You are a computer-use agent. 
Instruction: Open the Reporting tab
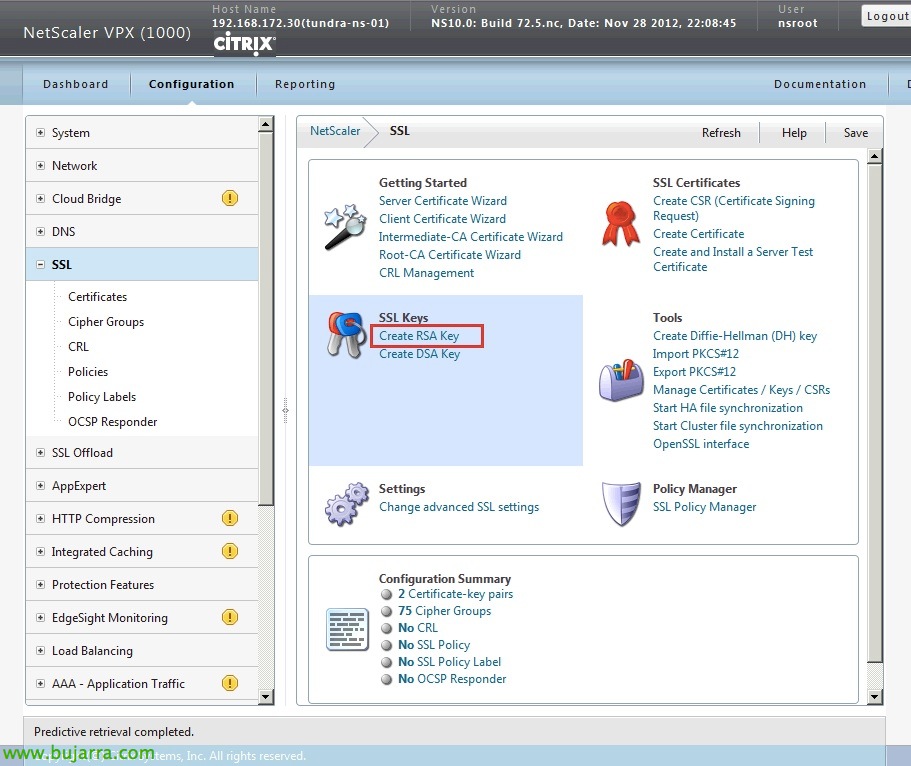305,84
